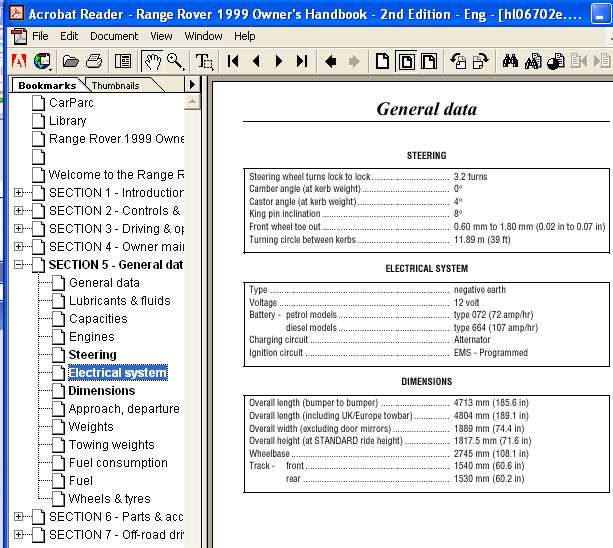Screen dimensions: 613x548
Task: Expand SECTION 4 - Owner maintenance bookmark
Action: (18, 246)
